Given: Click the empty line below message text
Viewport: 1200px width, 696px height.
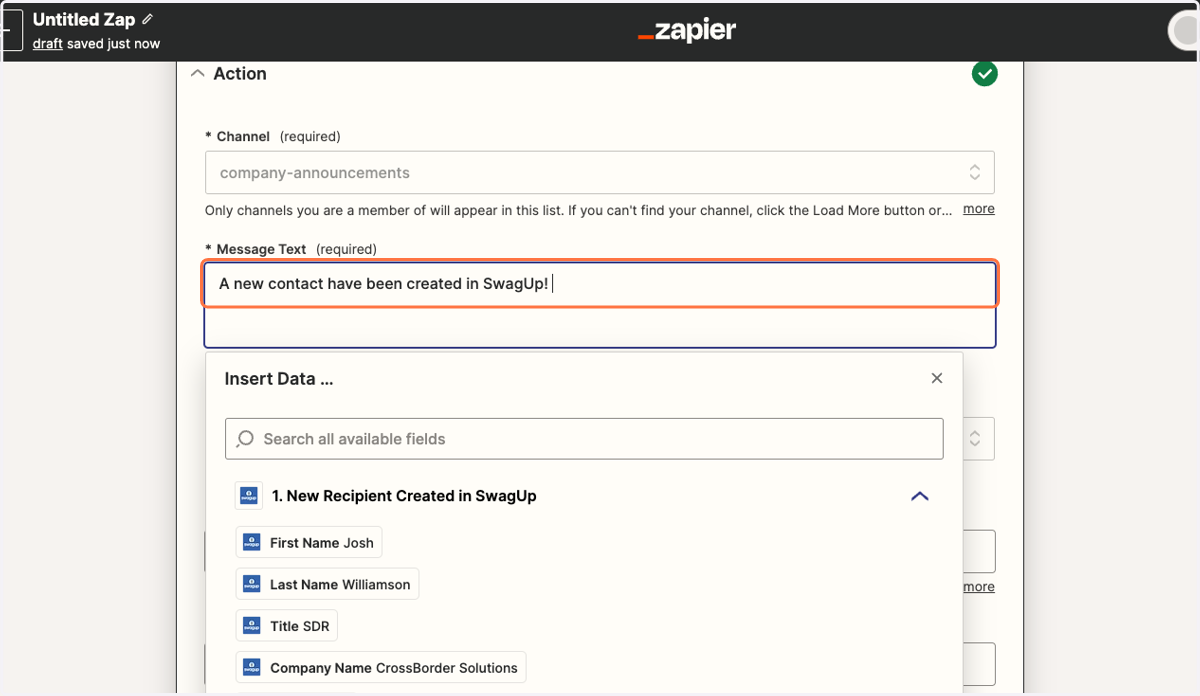Looking at the screenshot, I should [x=600, y=327].
